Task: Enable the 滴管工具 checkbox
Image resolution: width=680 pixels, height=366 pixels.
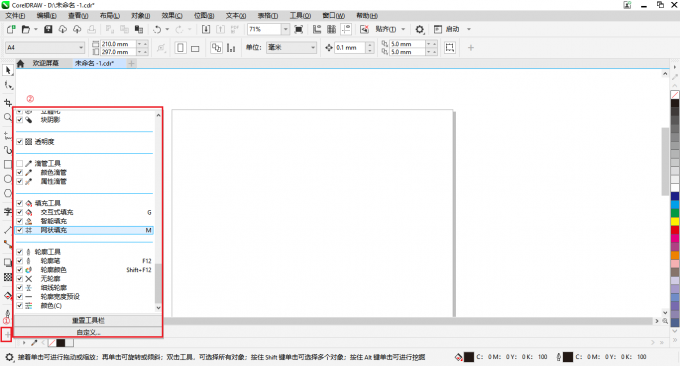Action: pos(20,163)
